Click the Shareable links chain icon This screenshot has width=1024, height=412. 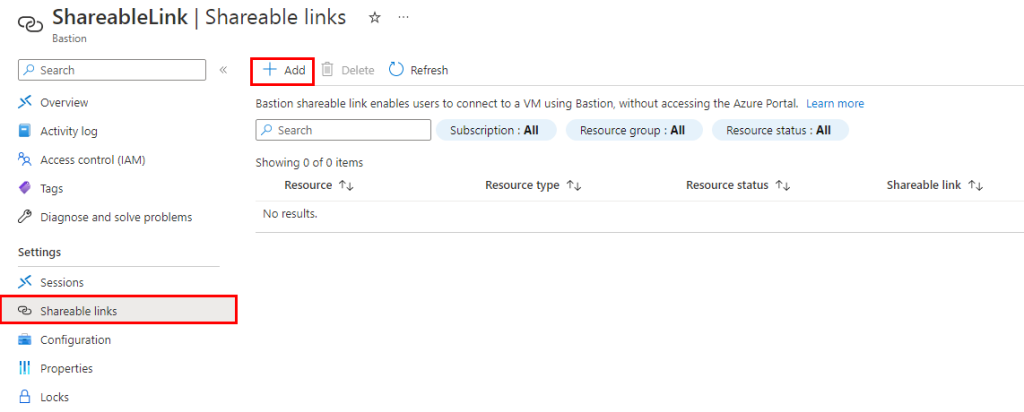coord(25,311)
